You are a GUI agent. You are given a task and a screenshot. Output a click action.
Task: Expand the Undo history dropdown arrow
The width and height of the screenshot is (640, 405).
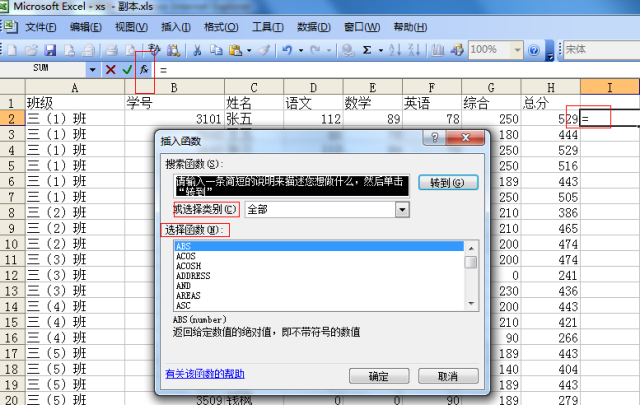click(301, 51)
